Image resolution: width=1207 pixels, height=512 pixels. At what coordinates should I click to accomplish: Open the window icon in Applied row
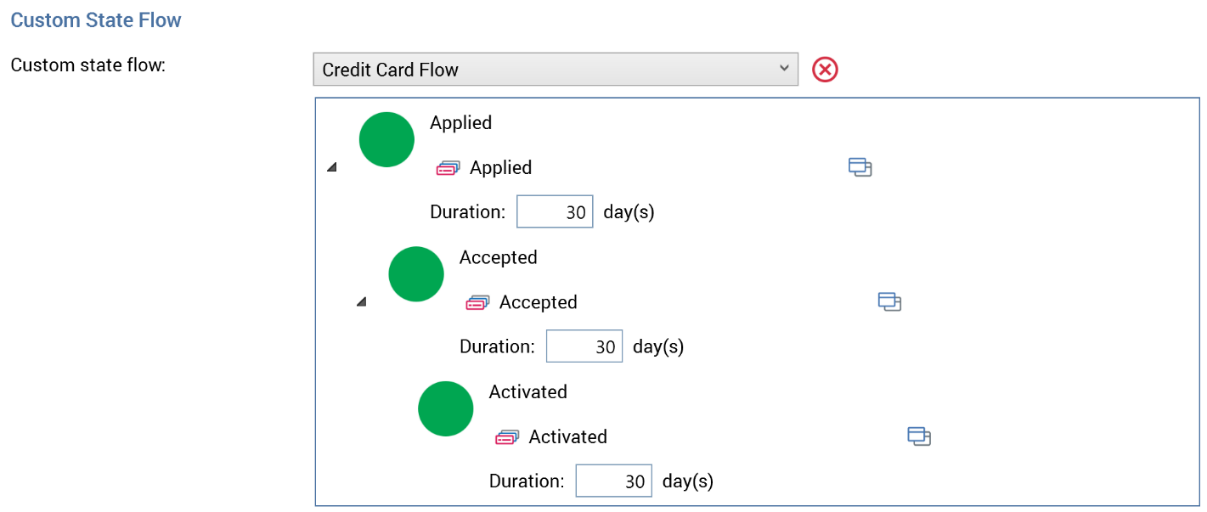pos(860,167)
